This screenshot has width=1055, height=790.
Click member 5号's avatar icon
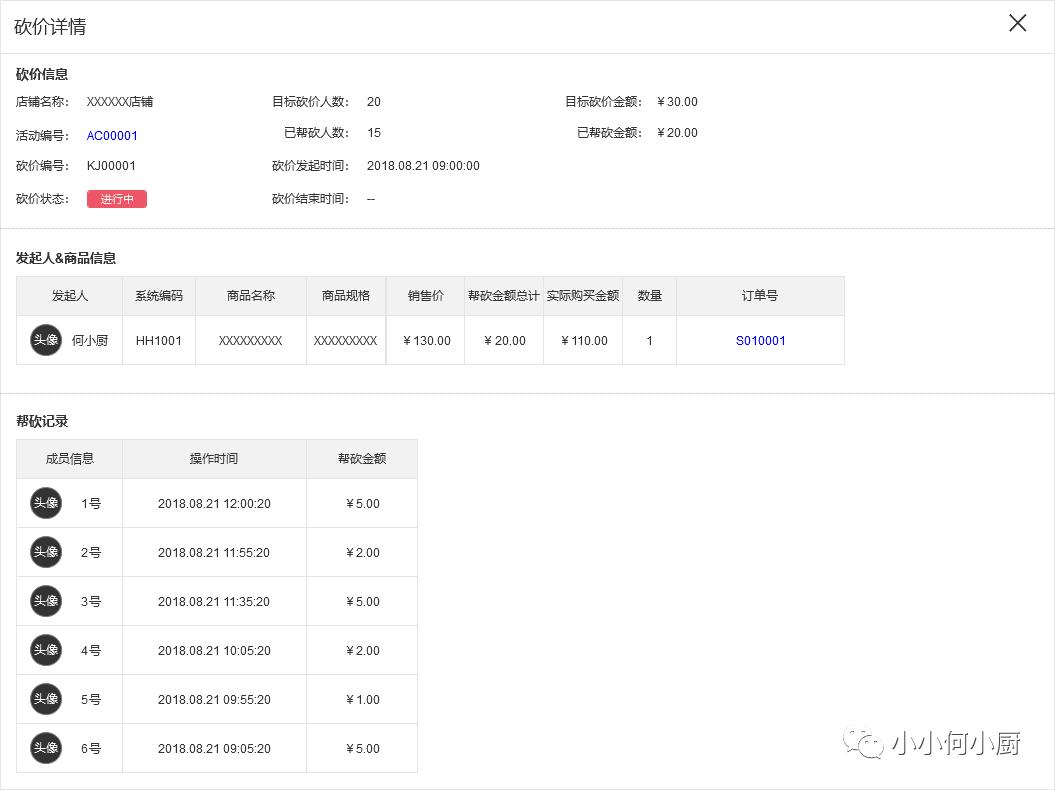tap(45, 699)
